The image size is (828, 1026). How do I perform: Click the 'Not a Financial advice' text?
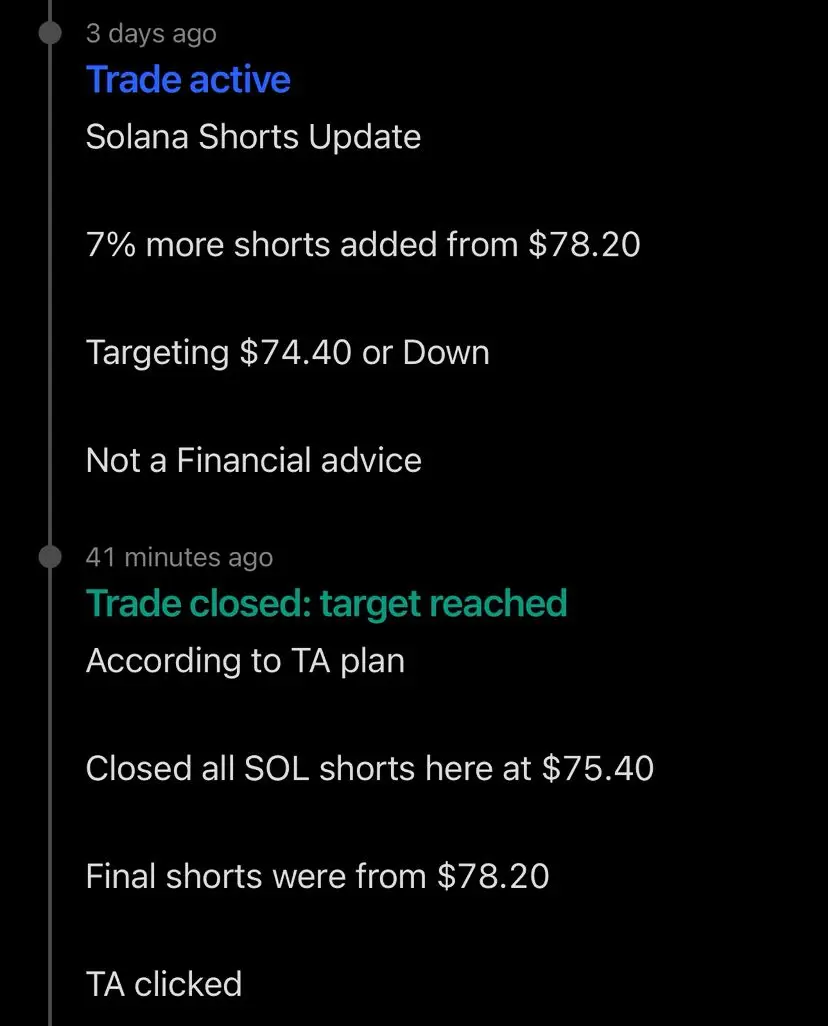tap(253, 460)
